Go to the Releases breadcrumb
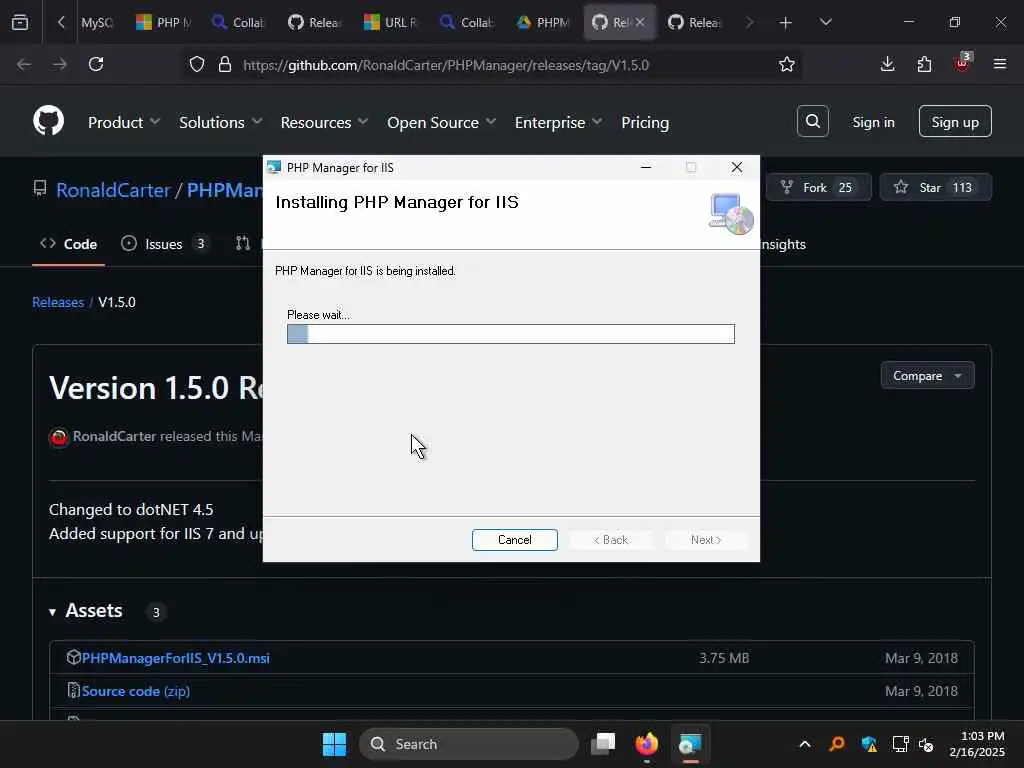Image resolution: width=1024 pixels, height=768 pixels. coord(58,302)
